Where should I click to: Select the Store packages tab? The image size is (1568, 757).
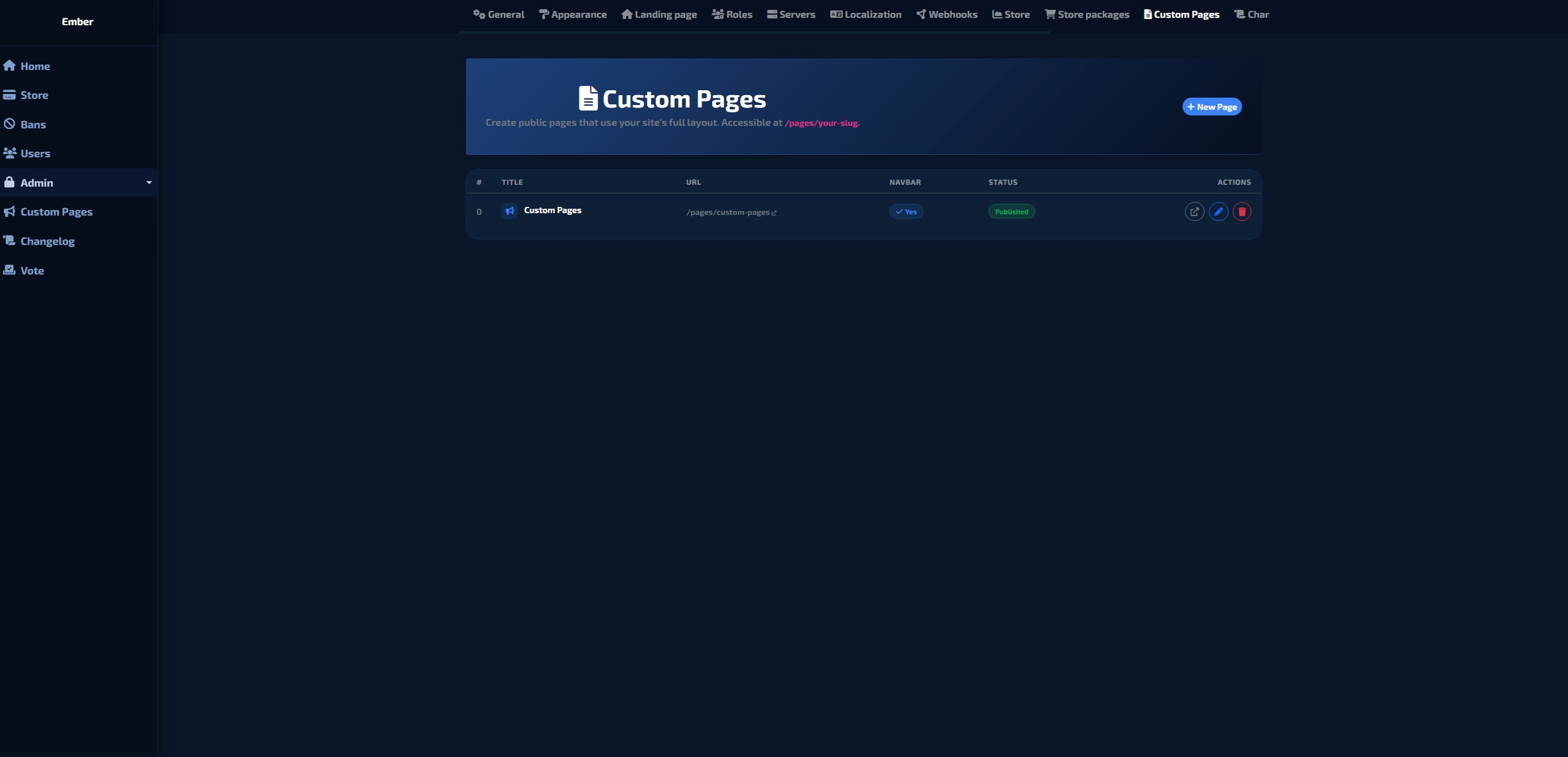1087,15
